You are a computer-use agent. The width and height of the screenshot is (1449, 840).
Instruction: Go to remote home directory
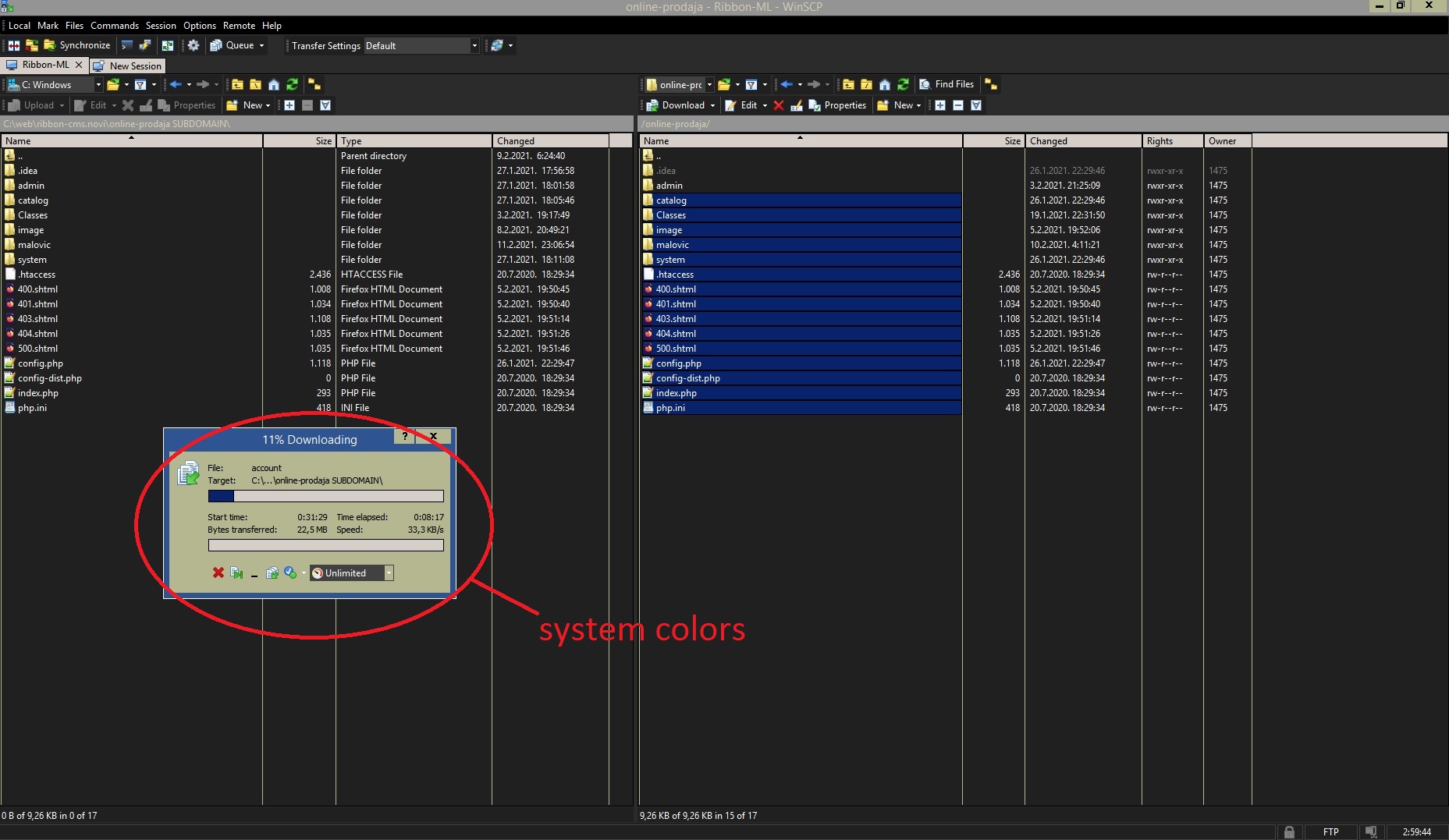click(x=884, y=85)
